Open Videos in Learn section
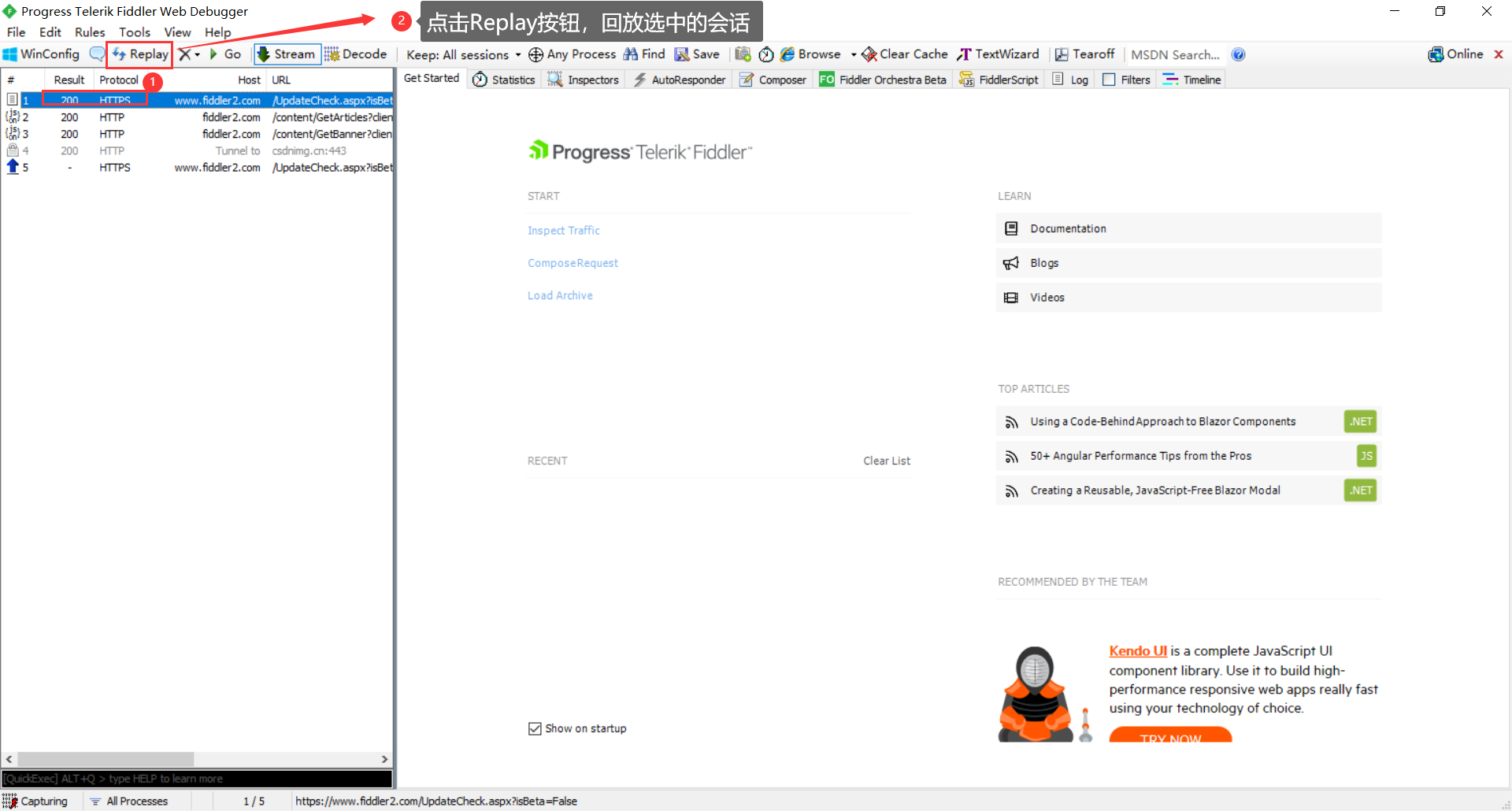This screenshot has height=811, width=1512. (x=1189, y=298)
